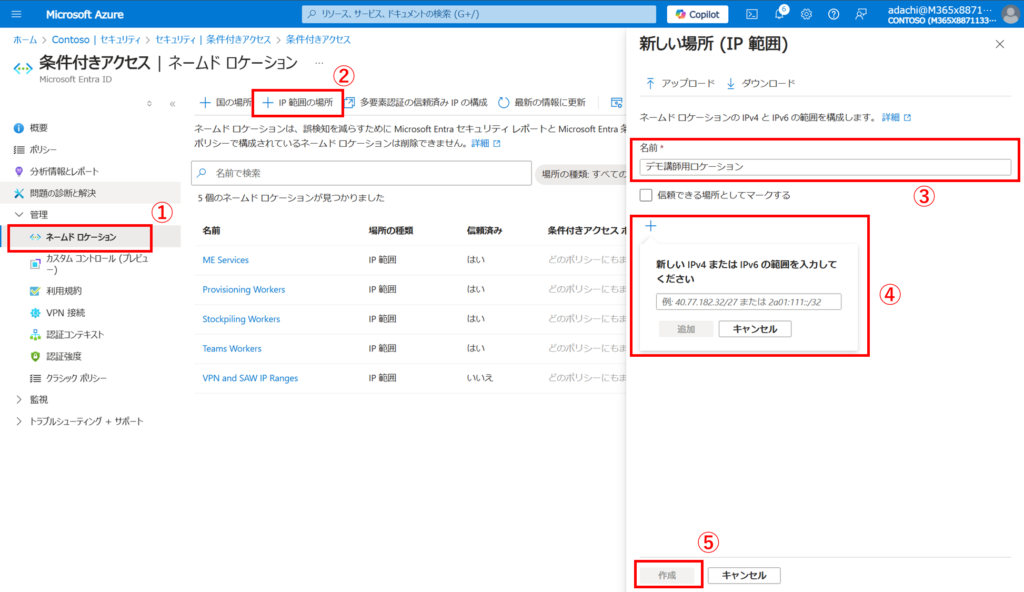Check 信頼できる場所としてマークする
Viewport: 1024px width, 592px height.
(646, 195)
